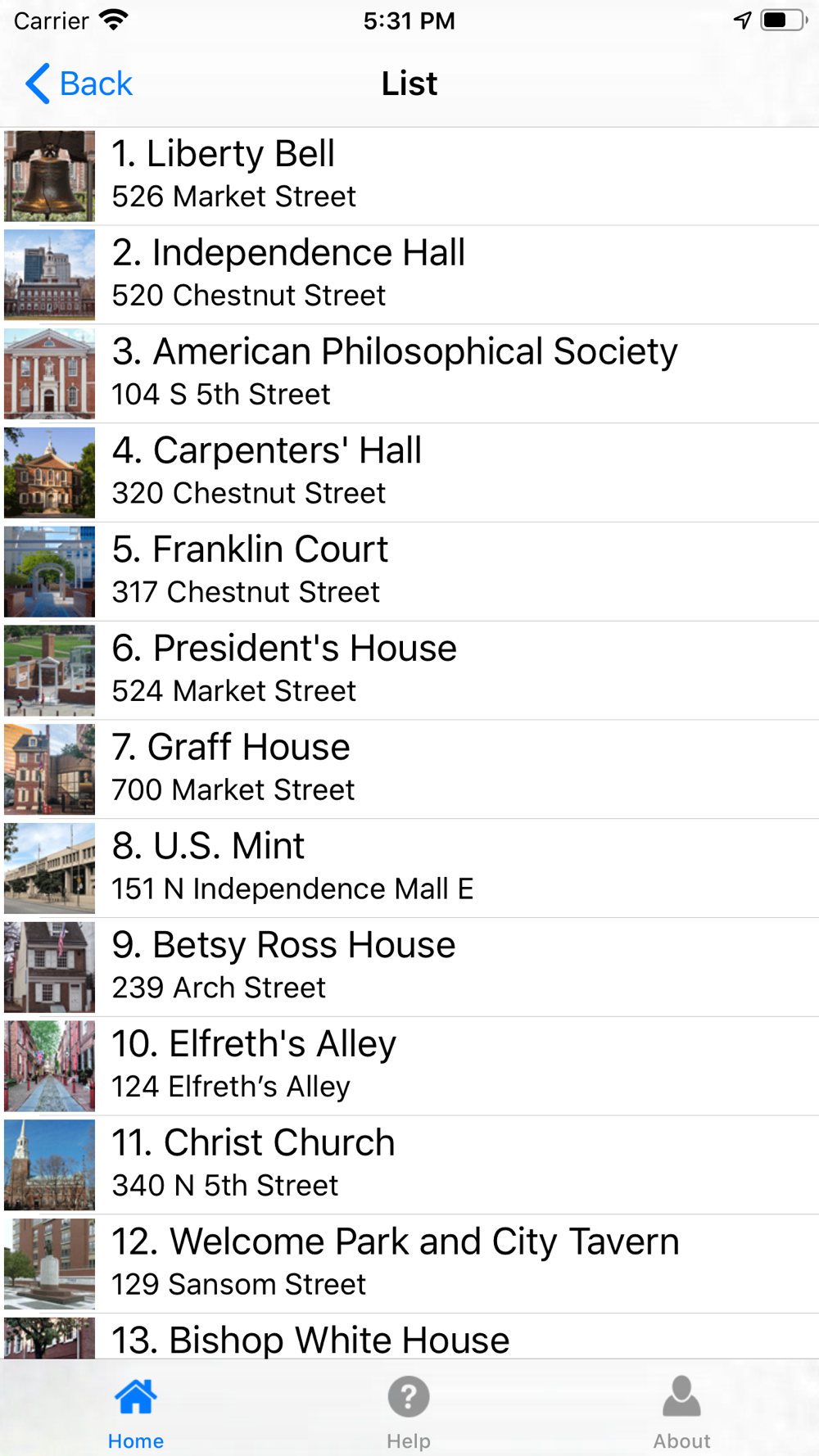Tap the location services arrow icon
Viewport: 819px width, 1456px height.
click(742, 20)
